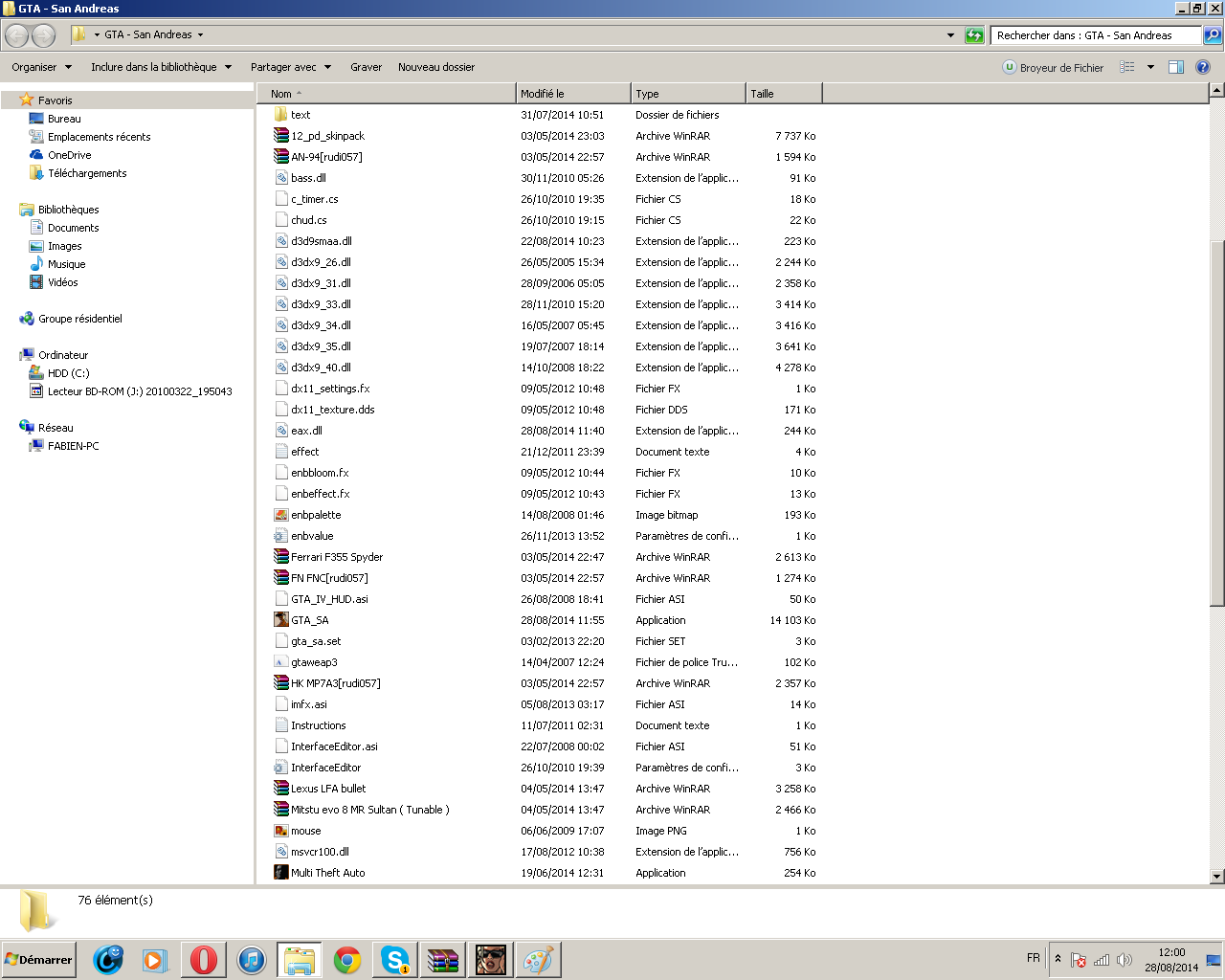Open HDD (C:) drive in sidebar
1225x980 pixels.
pos(68,373)
